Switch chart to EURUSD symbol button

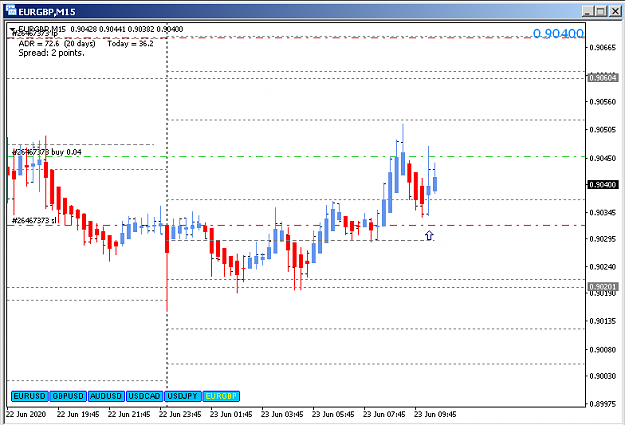click(x=30, y=396)
